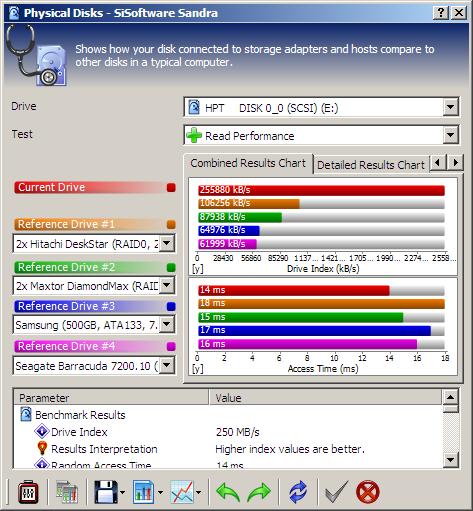Click the green plus Read Performance icon

pos(194,135)
